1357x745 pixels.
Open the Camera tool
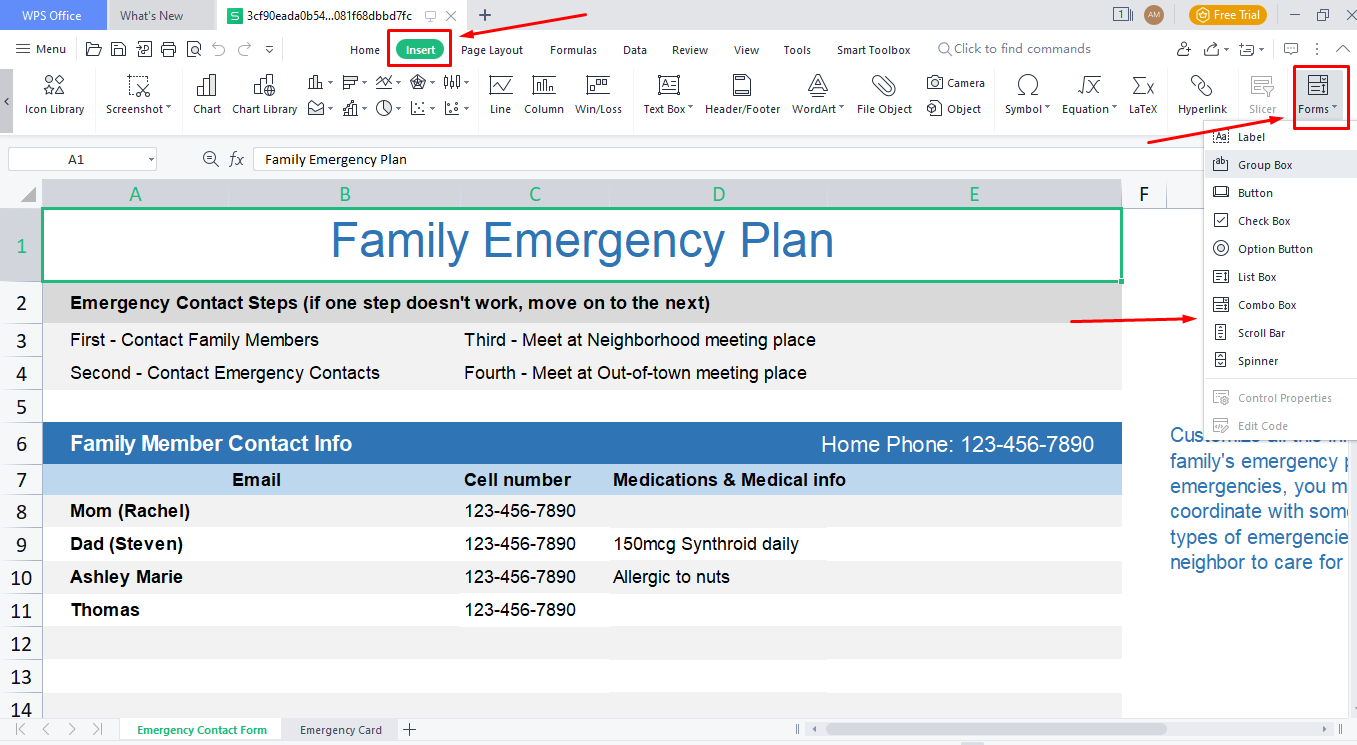click(954, 83)
